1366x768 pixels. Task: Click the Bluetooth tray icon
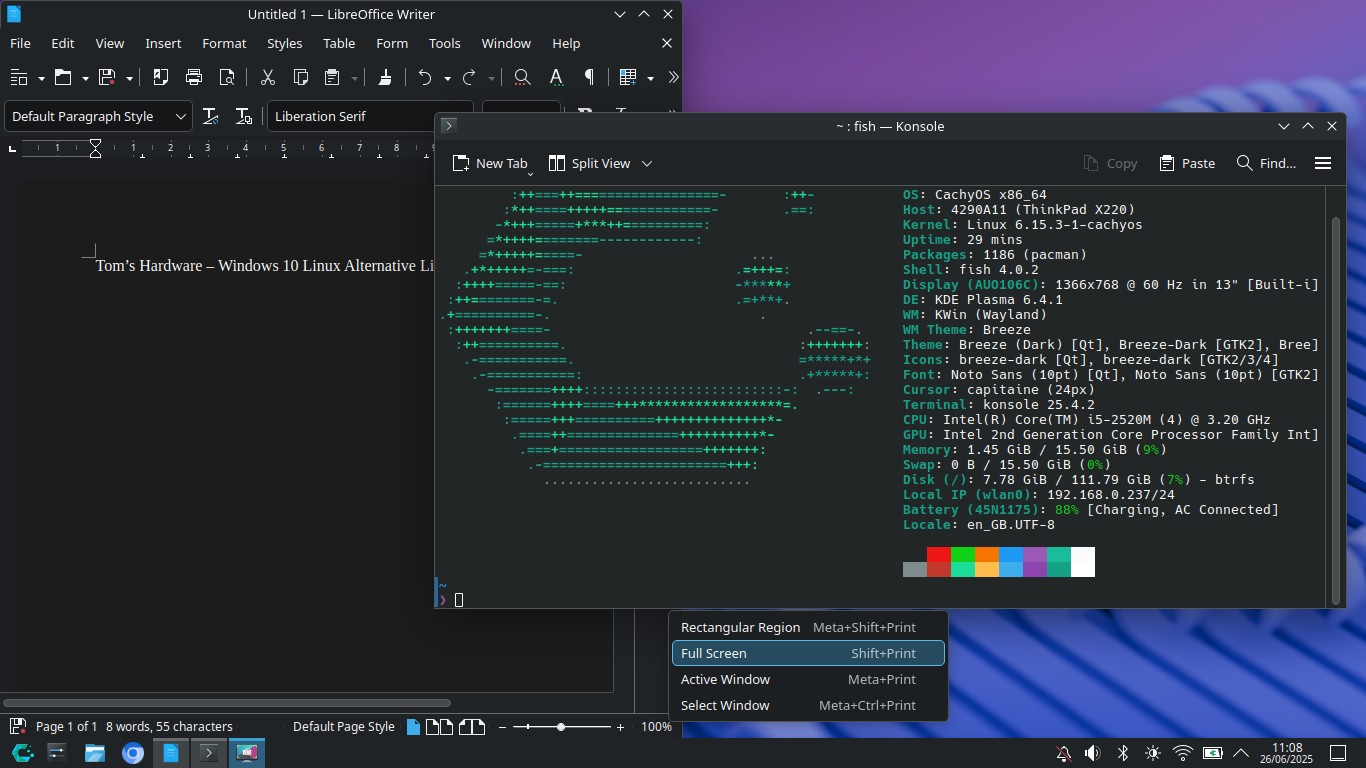(x=1123, y=753)
